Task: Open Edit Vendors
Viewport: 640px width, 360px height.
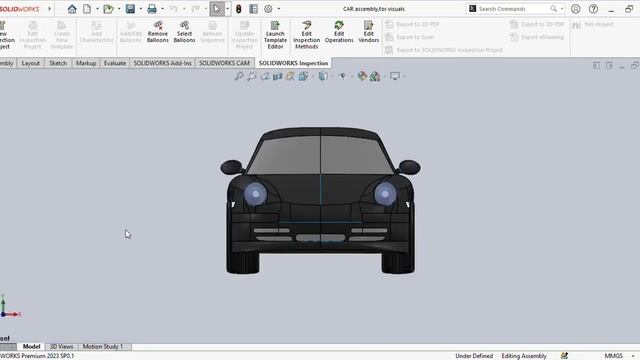Action: coord(369,32)
